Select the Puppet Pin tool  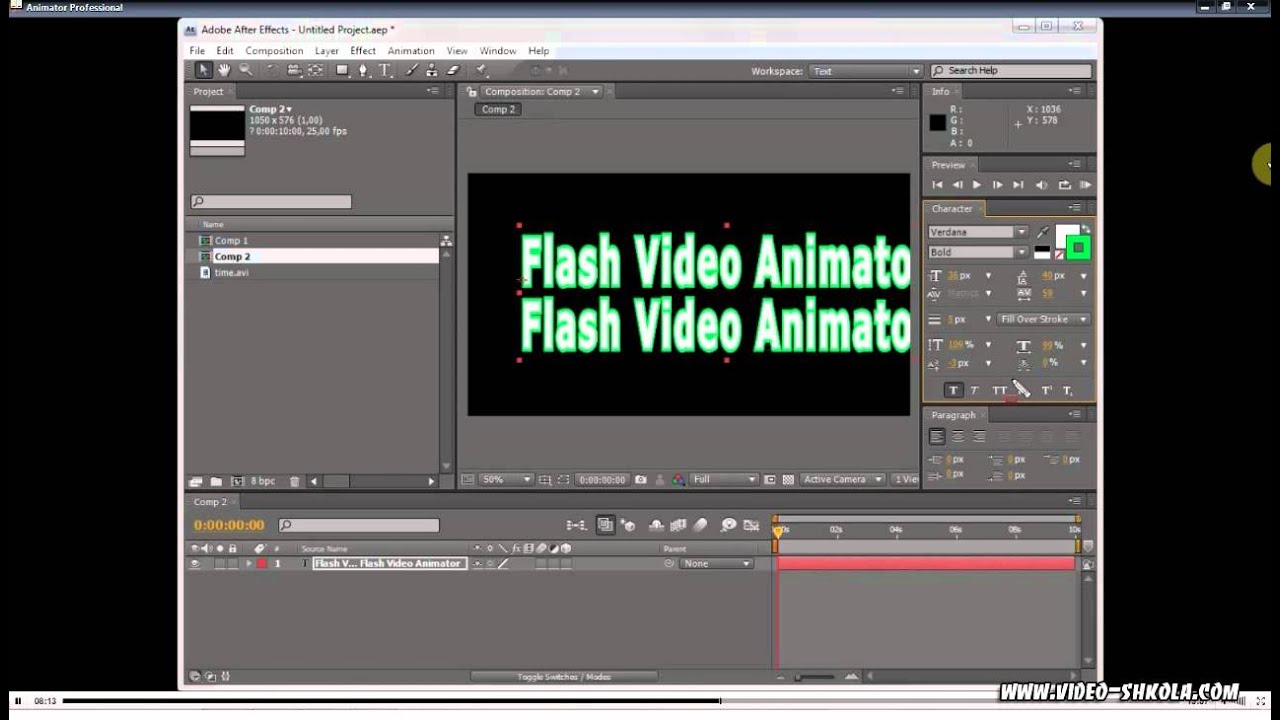tap(481, 70)
